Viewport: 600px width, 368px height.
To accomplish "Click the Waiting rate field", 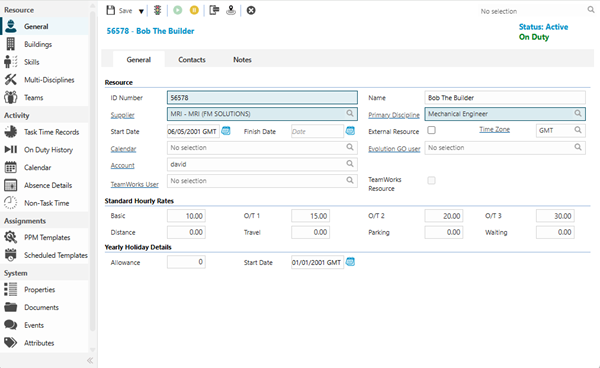I will (555, 232).
